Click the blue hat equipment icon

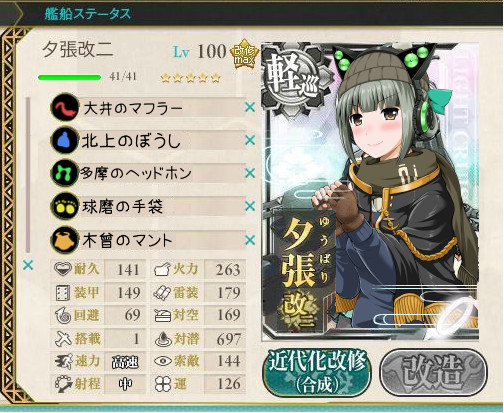pyautogui.click(x=65, y=141)
